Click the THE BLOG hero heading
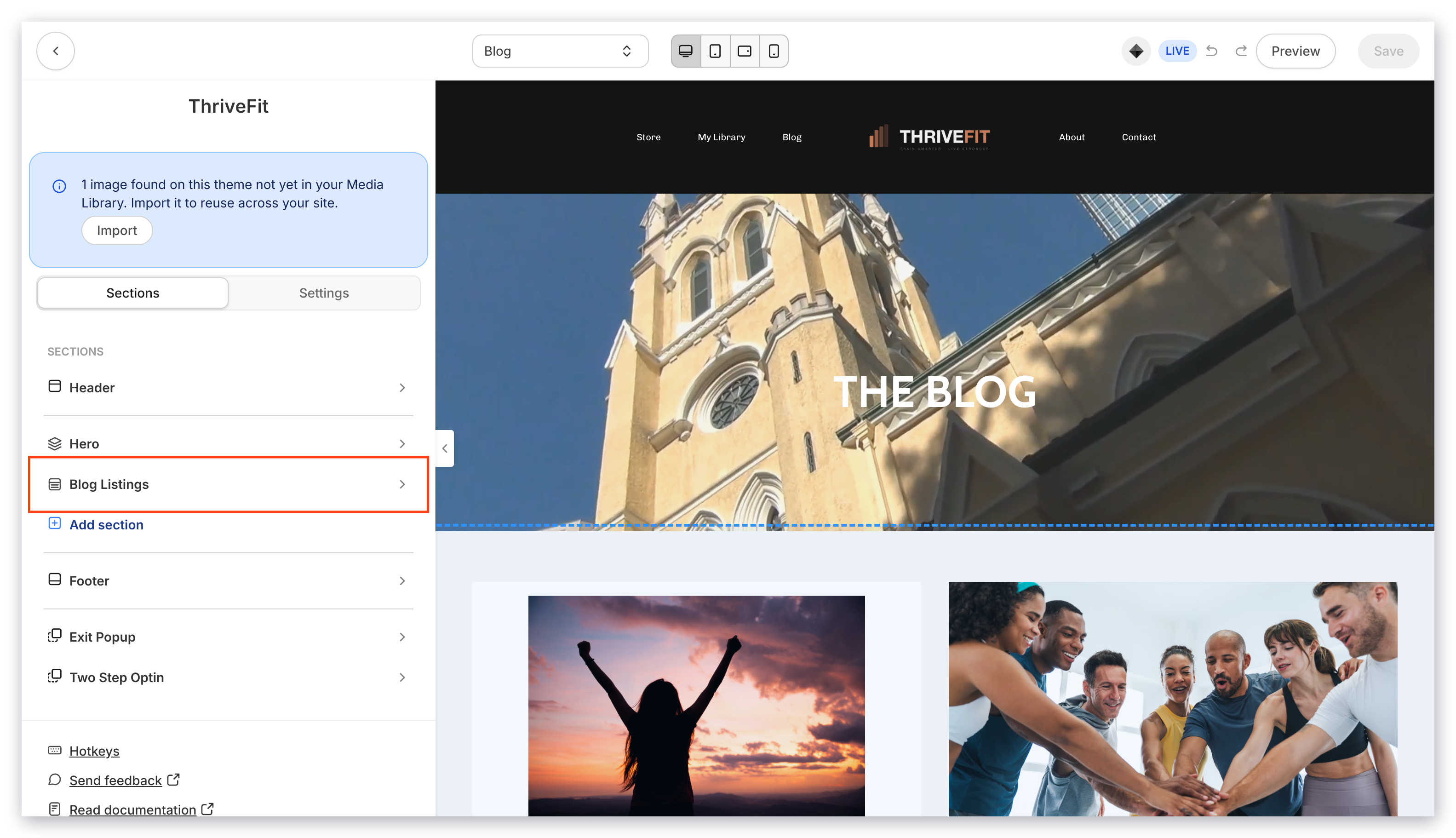This screenshot has width=1456, height=838. 934,391
